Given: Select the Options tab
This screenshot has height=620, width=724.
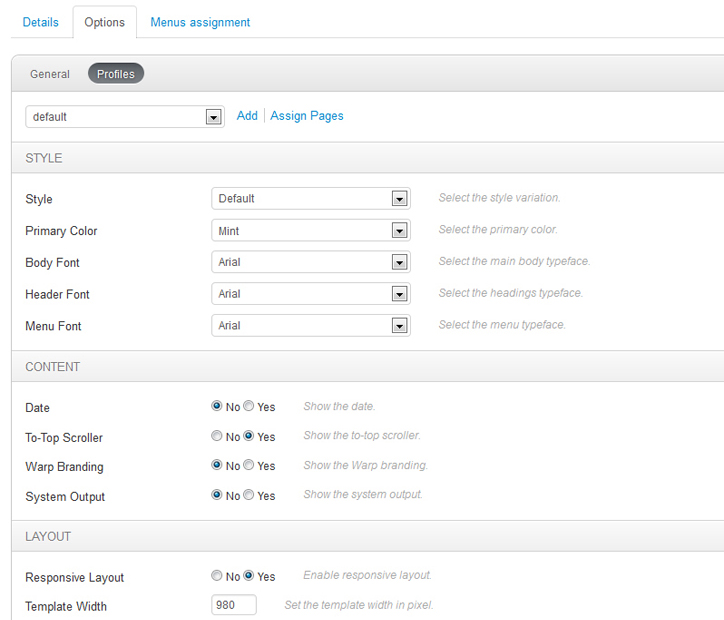Looking at the screenshot, I should [105, 22].
